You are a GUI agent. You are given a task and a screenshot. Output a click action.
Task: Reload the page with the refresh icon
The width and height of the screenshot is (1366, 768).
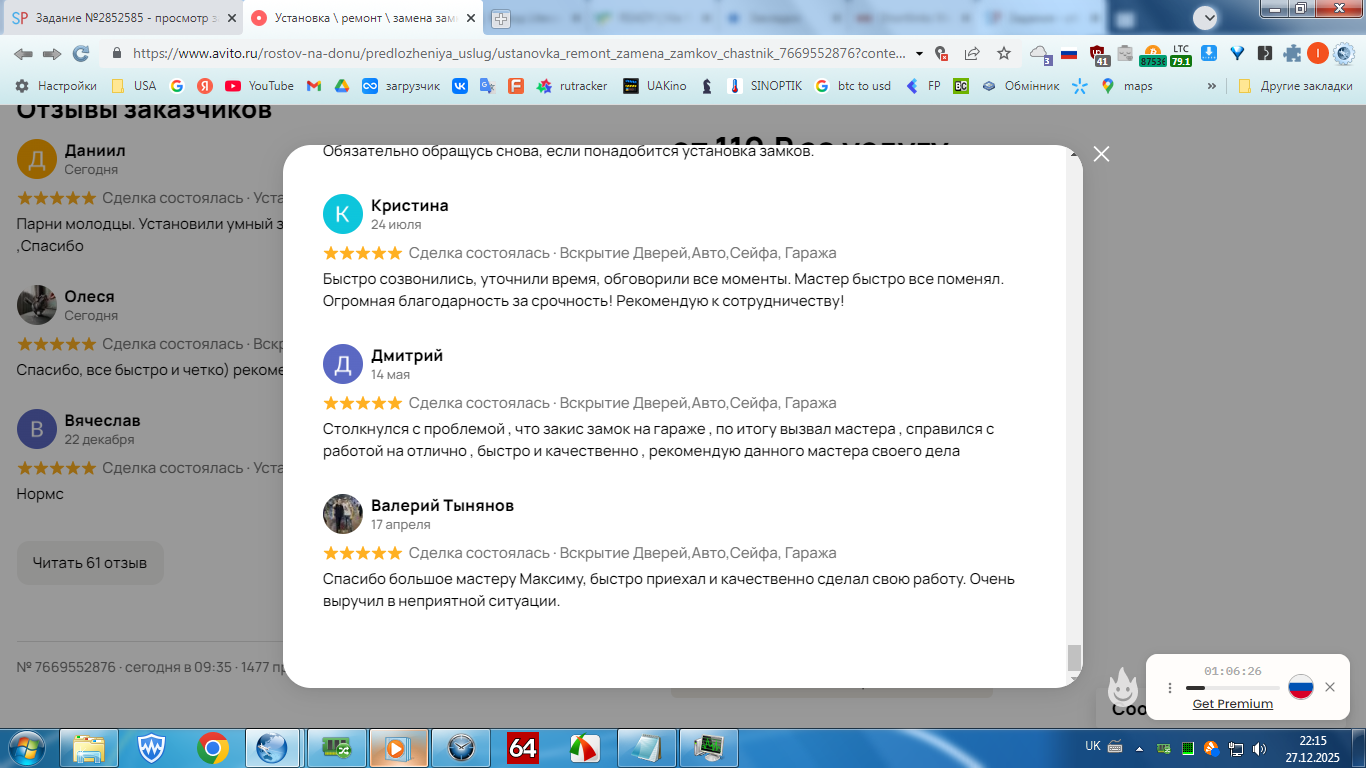(x=81, y=53)
